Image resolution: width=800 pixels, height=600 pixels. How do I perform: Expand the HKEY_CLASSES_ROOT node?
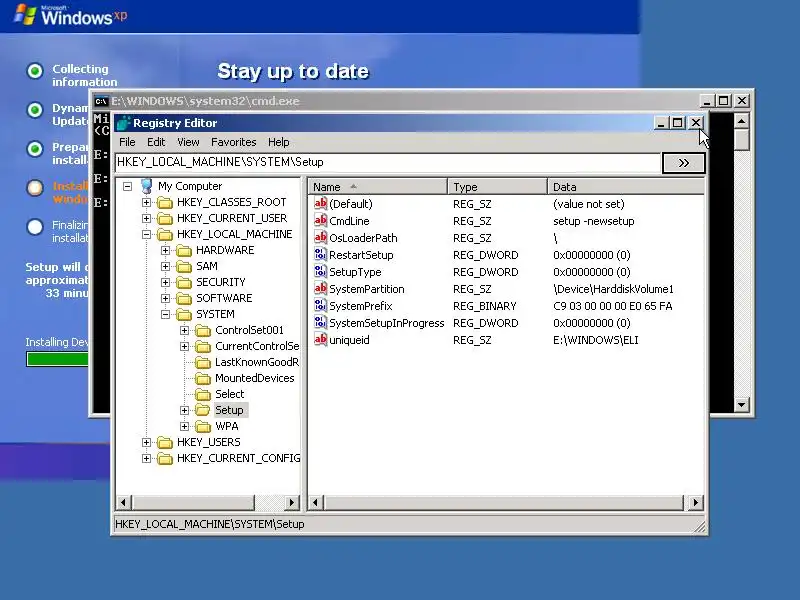tap(146, 203)
